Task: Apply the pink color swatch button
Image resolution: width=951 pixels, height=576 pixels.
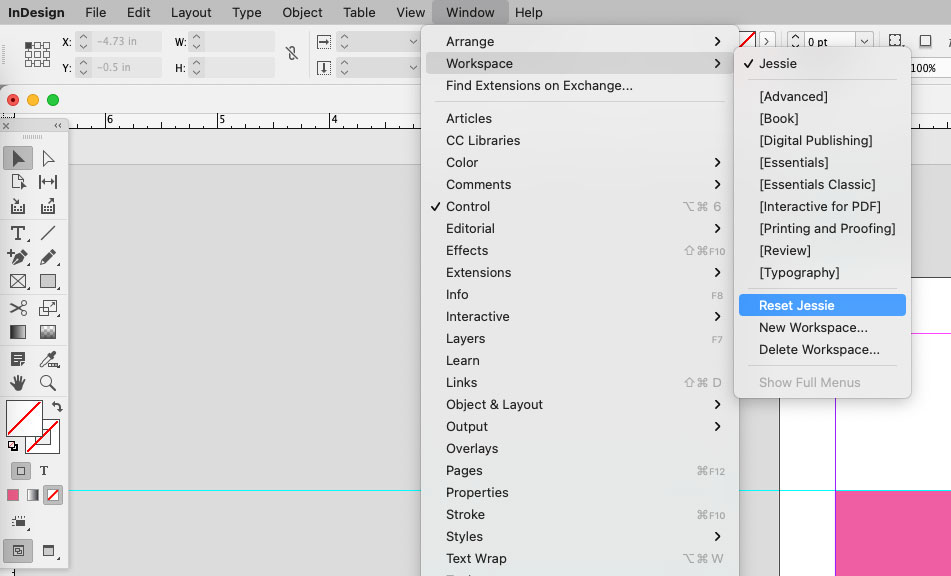Action: 13,495
